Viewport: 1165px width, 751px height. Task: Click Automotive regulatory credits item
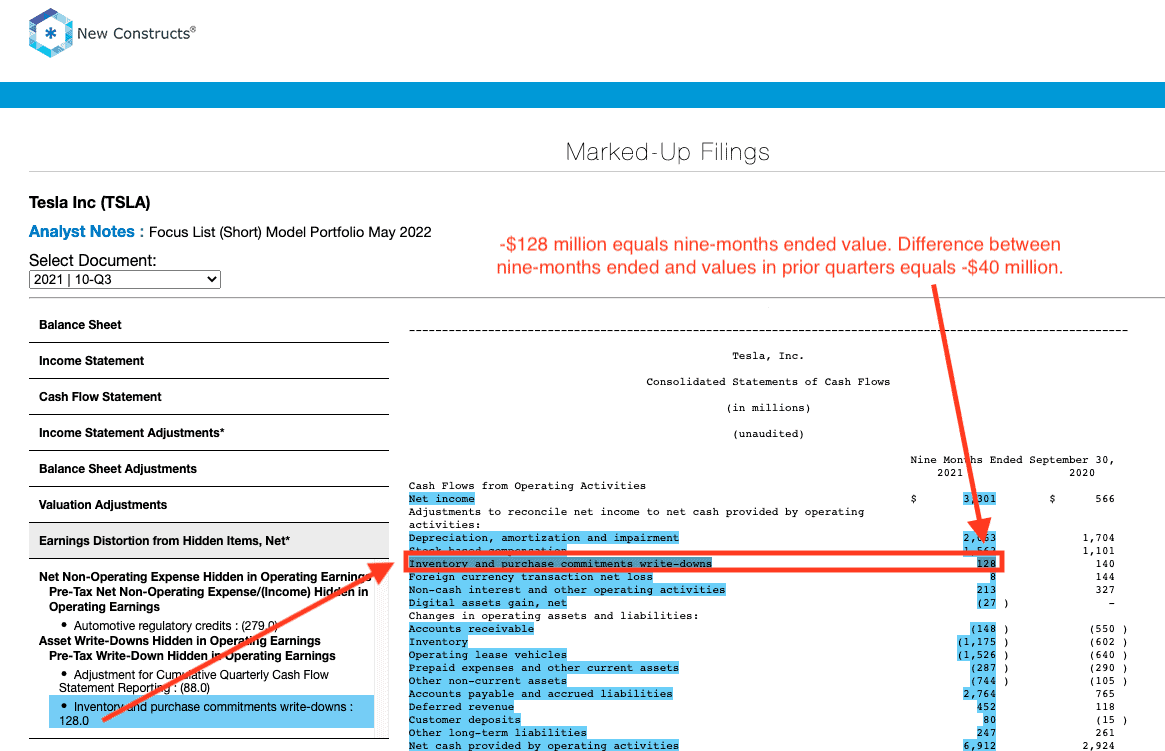(x=175, y=626)
